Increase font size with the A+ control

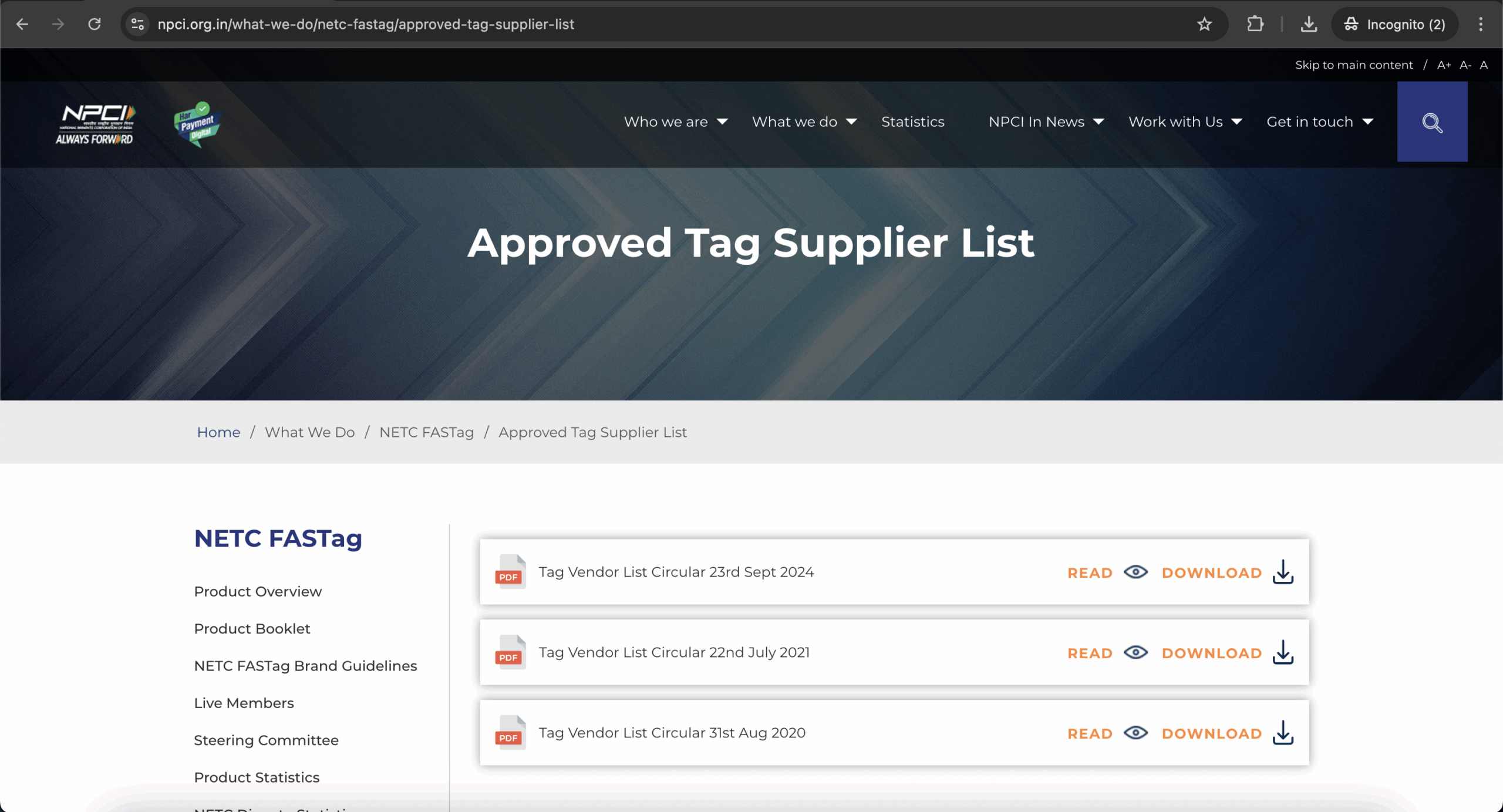(1443, 65)
